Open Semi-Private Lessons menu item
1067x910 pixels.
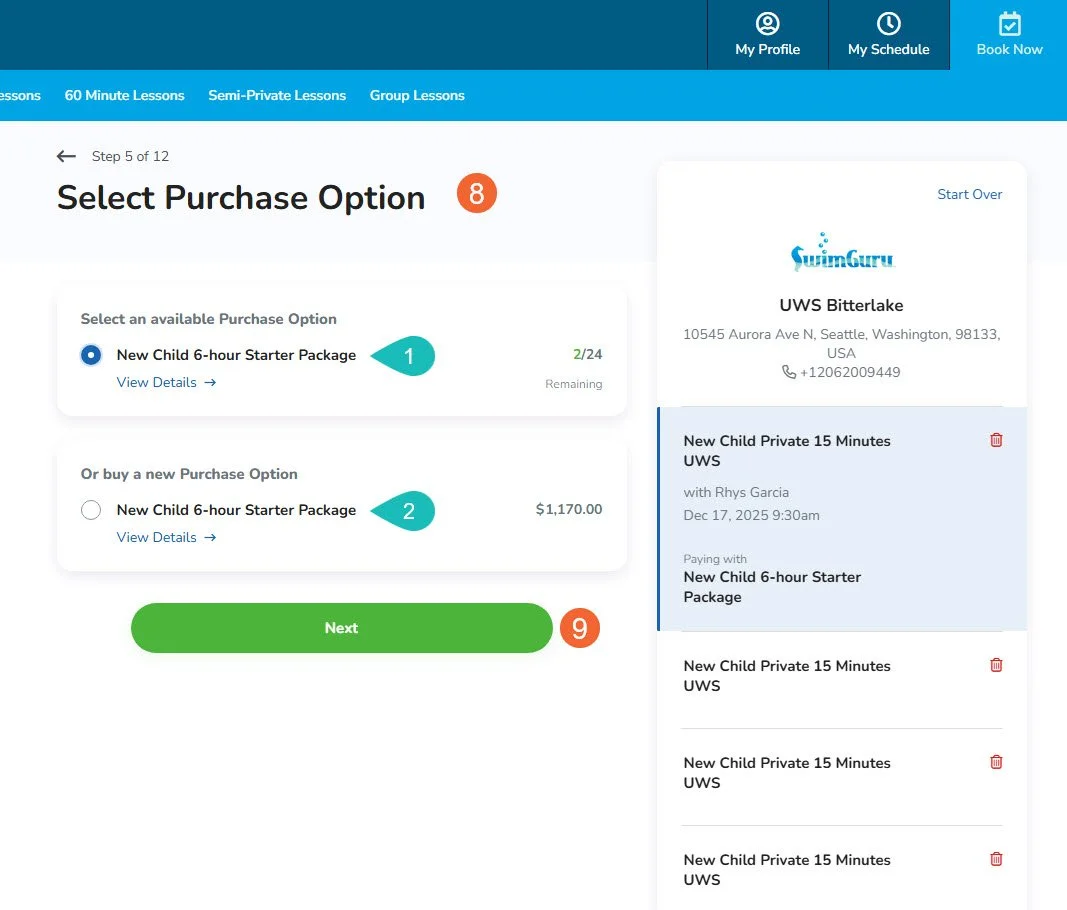pyautogui.click(x=277, y=95)
